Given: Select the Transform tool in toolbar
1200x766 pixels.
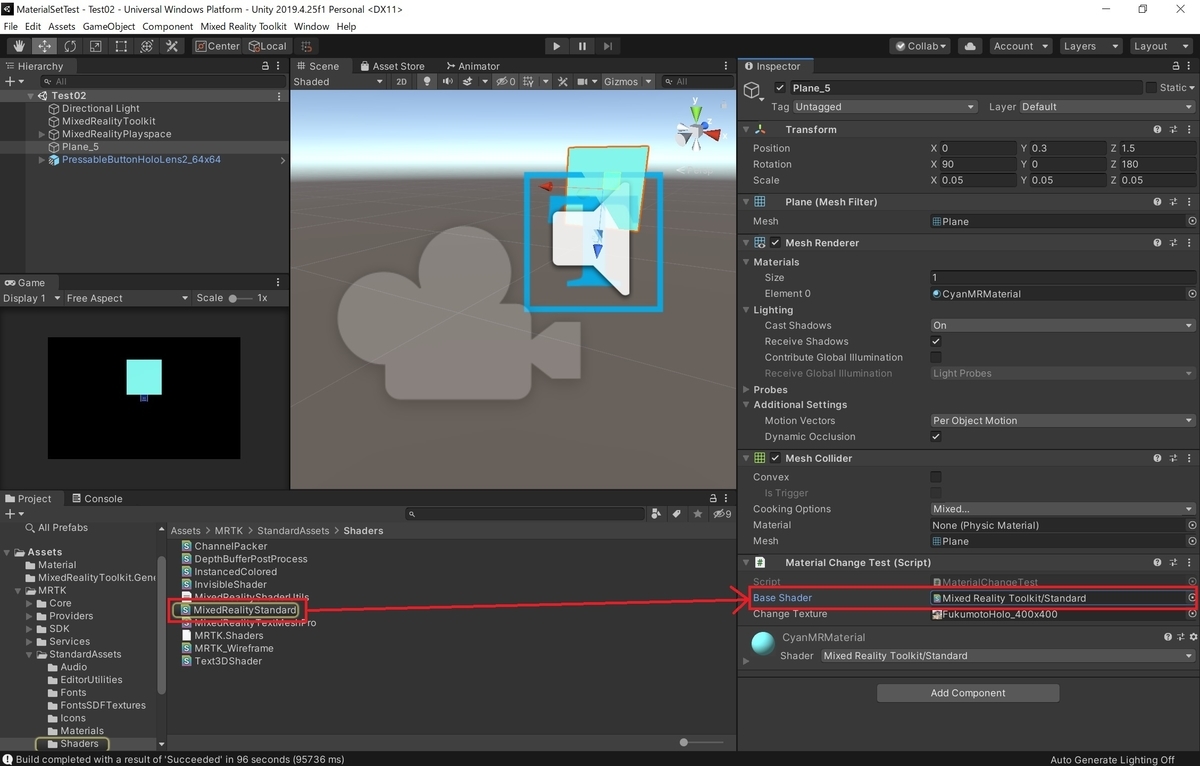Looking at the screenshot, I should click(147, 46).
